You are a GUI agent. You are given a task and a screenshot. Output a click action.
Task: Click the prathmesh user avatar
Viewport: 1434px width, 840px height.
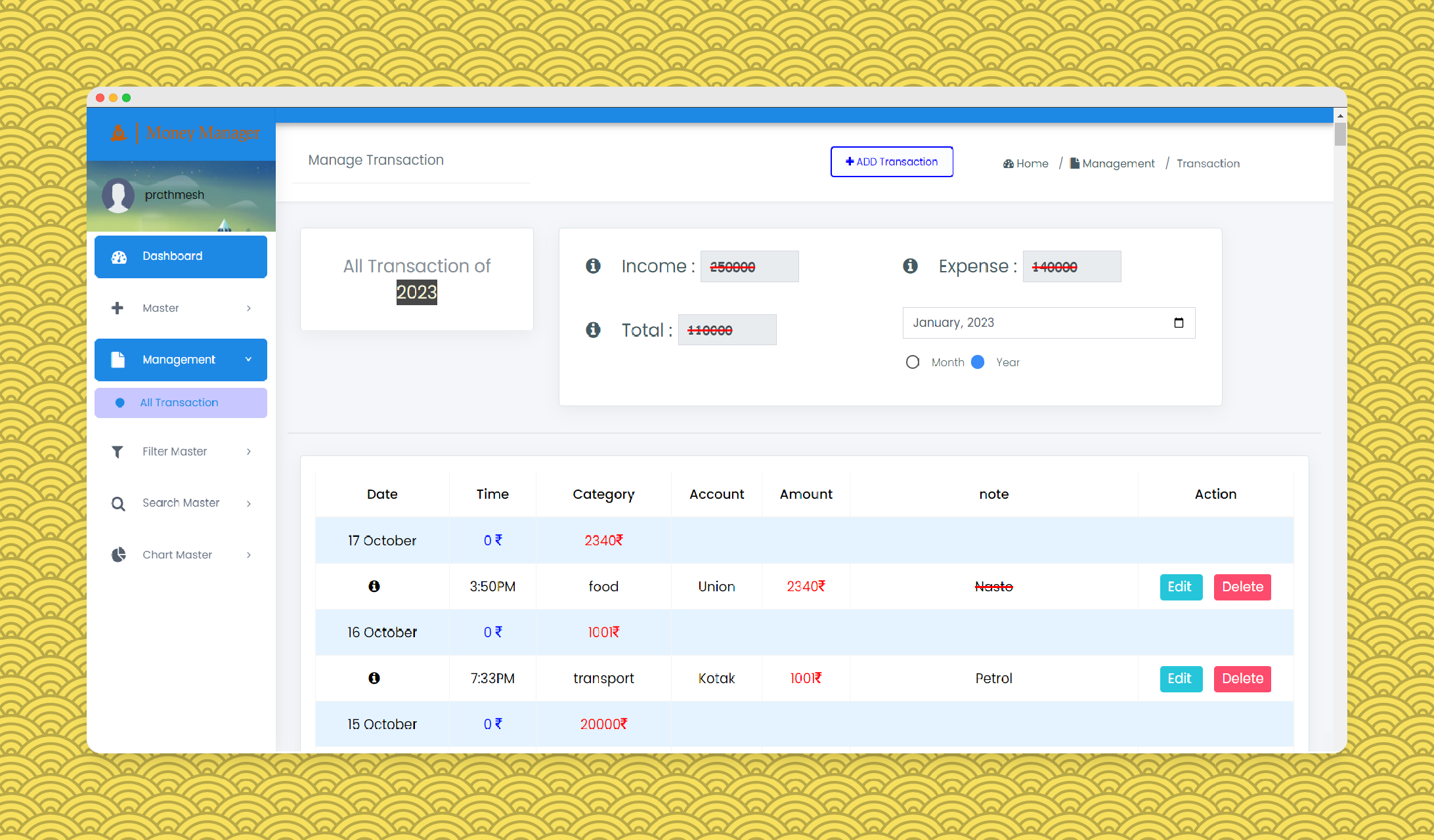(x=118, y=195)
